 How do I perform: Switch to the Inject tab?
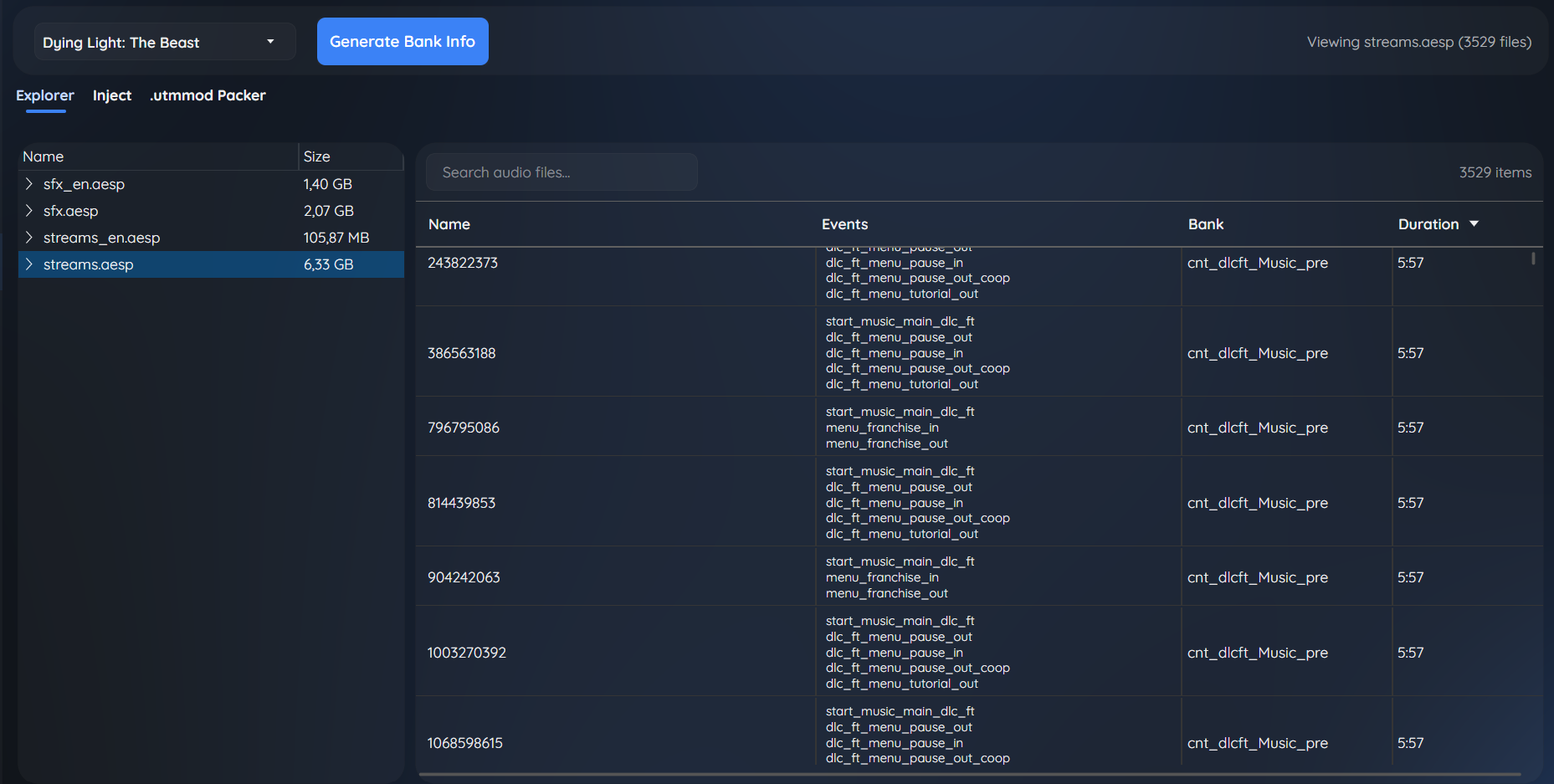(112, 95)
